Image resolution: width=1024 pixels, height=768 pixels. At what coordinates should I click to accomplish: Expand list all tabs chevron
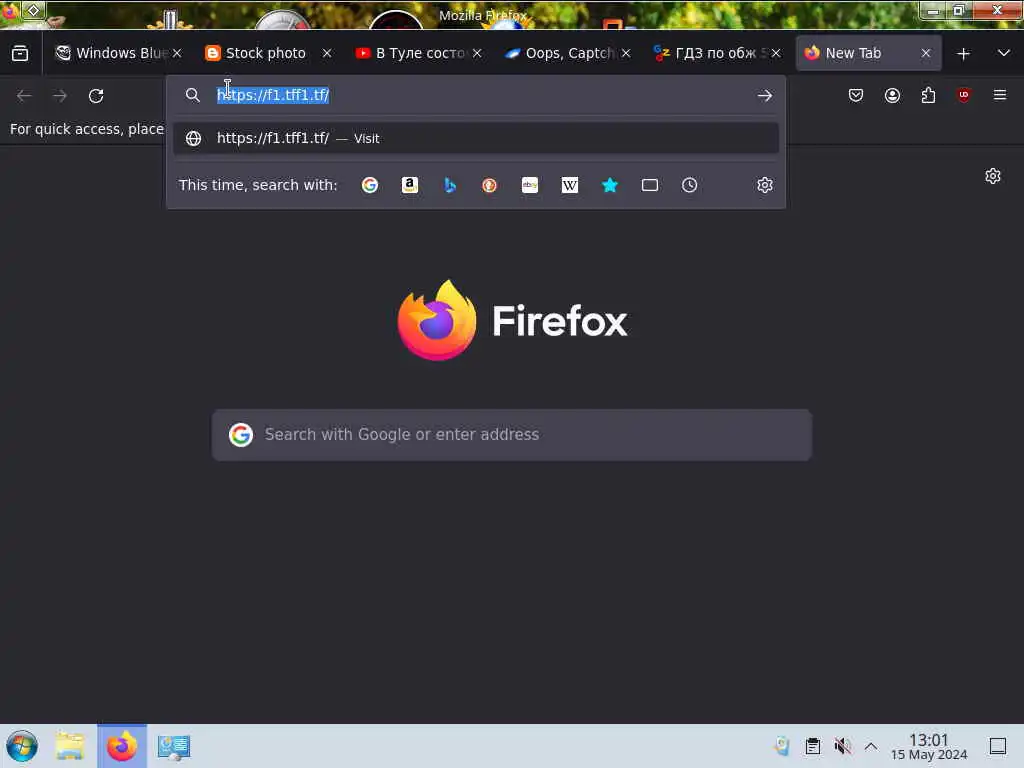click(x=1004, y=54)
